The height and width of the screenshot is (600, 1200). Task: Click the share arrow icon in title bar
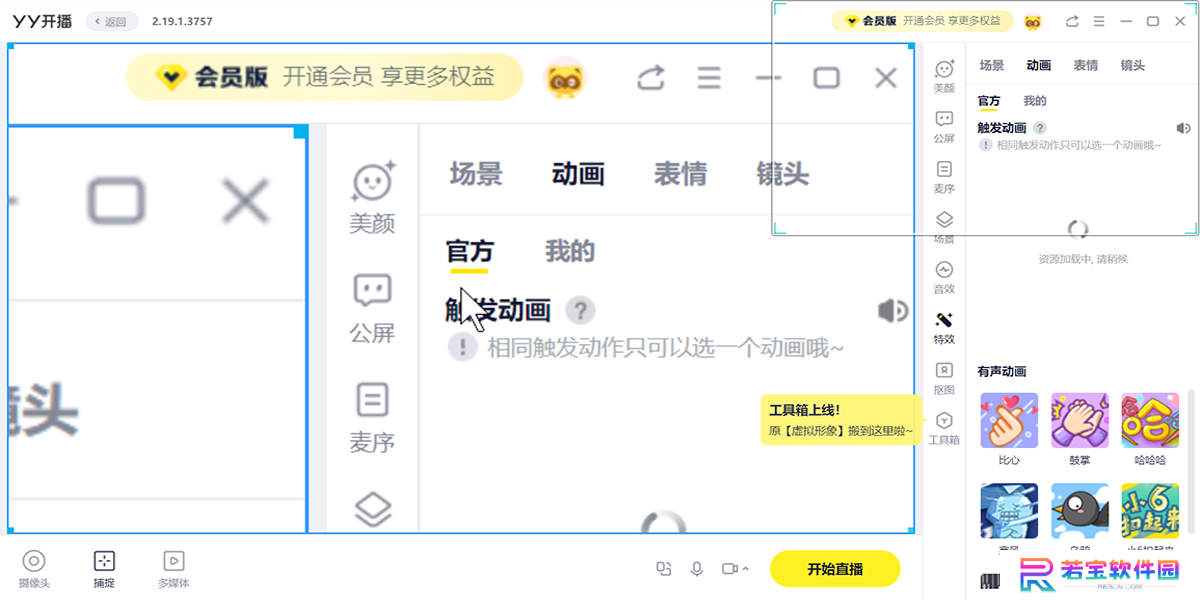(x=1072, y=21)
